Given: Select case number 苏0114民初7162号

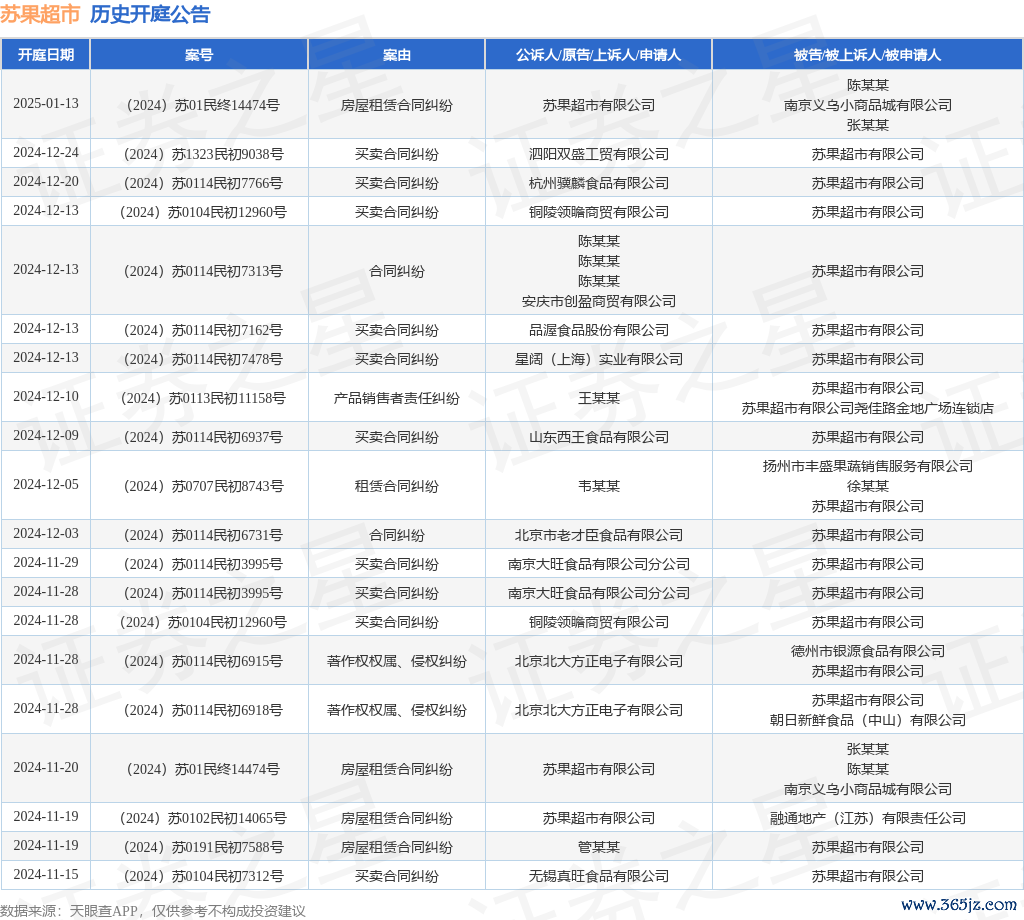Looking at the screenshot, I should [x=203, y=330].
